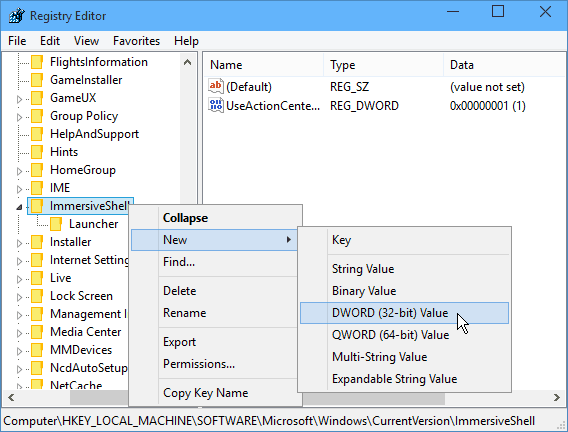The image size is (568, 432).
Task: Choose Permissions... in the context menu
Action: coord(216,364)
